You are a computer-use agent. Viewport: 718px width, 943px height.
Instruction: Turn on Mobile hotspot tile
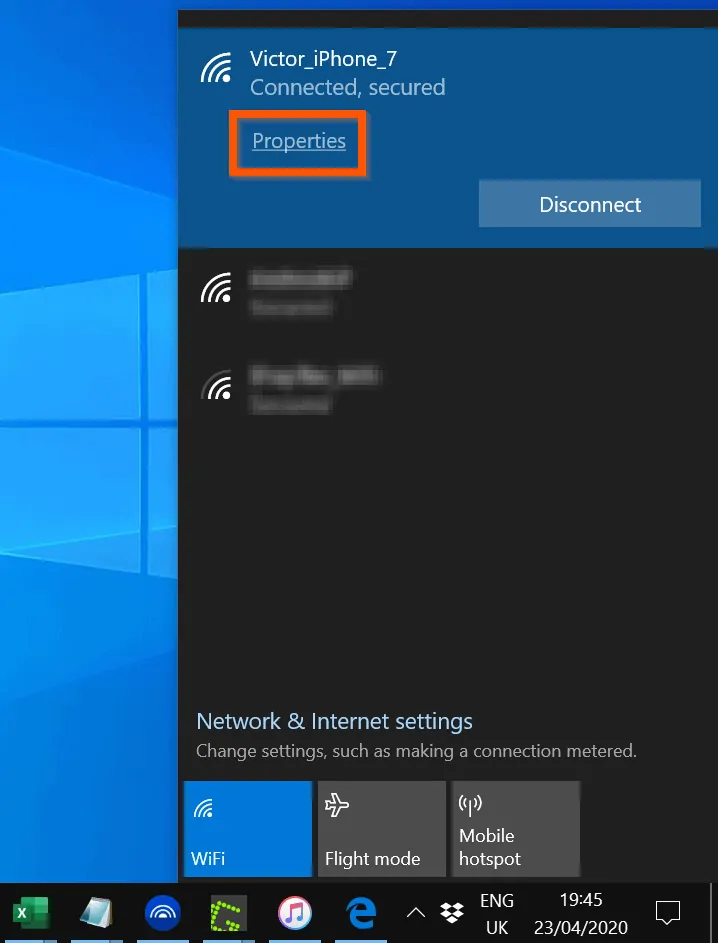coord(515,829)
